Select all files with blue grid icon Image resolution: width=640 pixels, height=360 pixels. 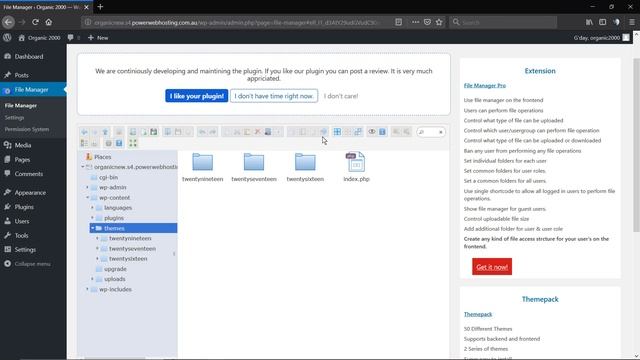[337, 132]
